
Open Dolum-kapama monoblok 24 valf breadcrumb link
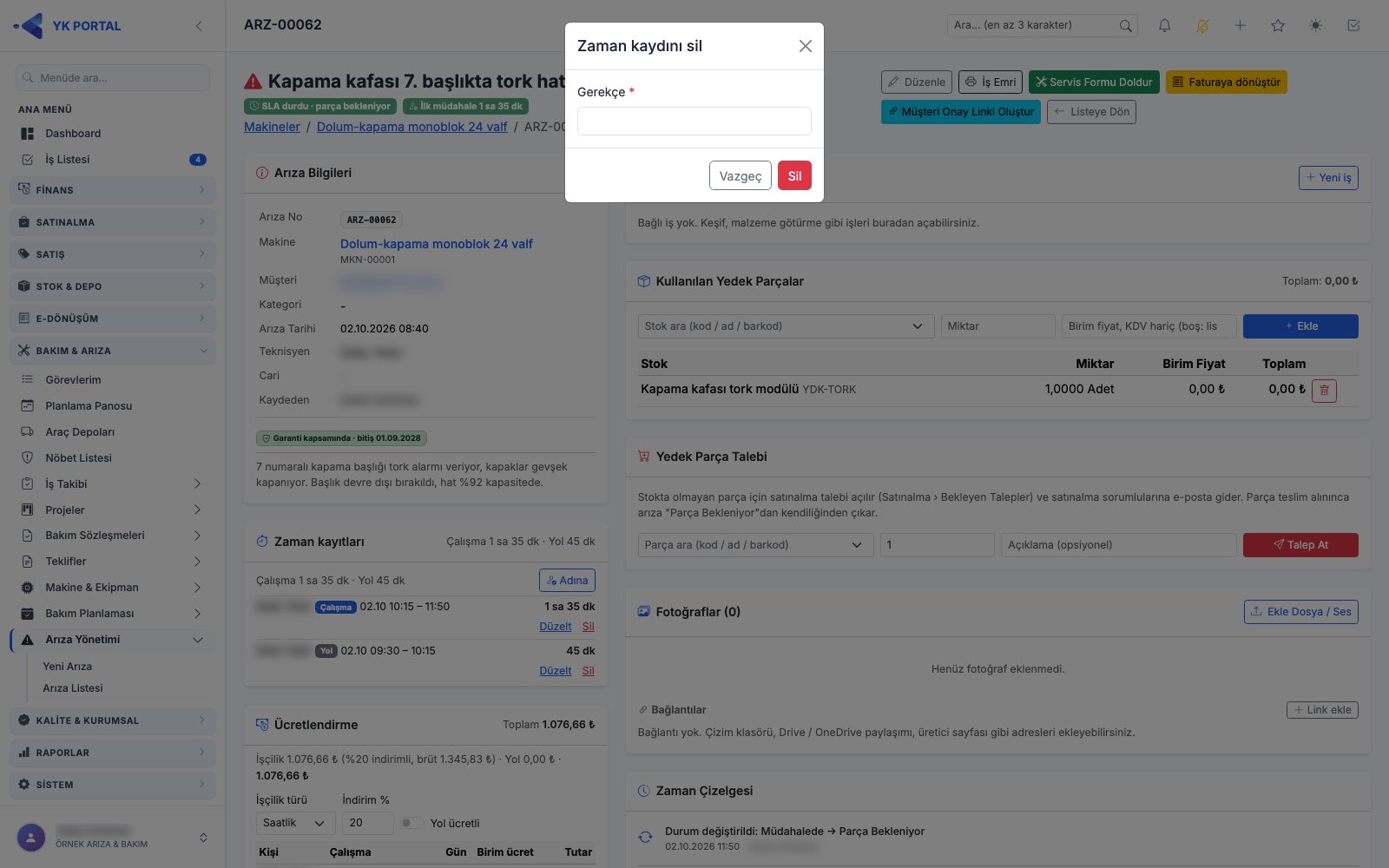[411, 127]
